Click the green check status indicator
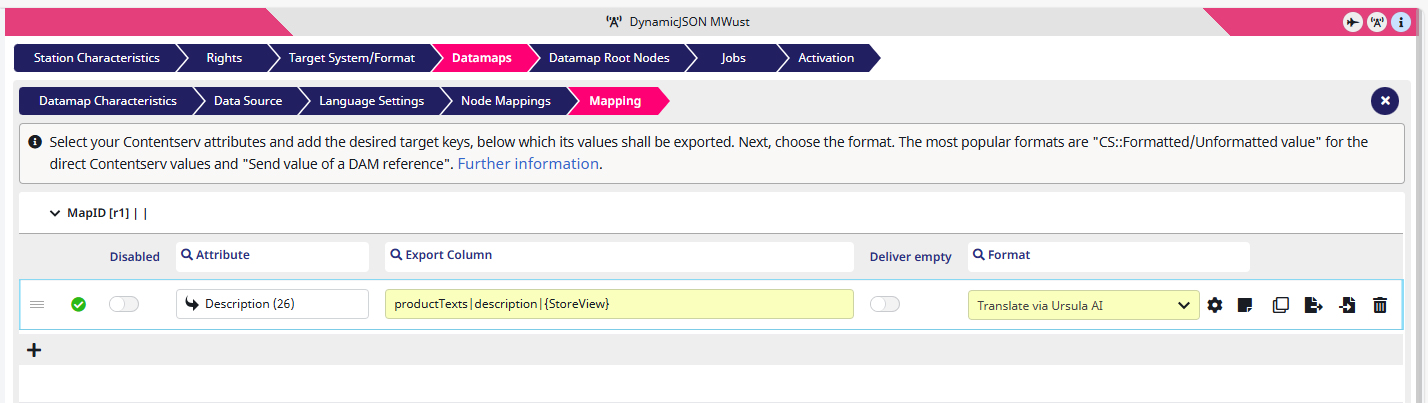1428x403 pixels. tap(78, 304)
